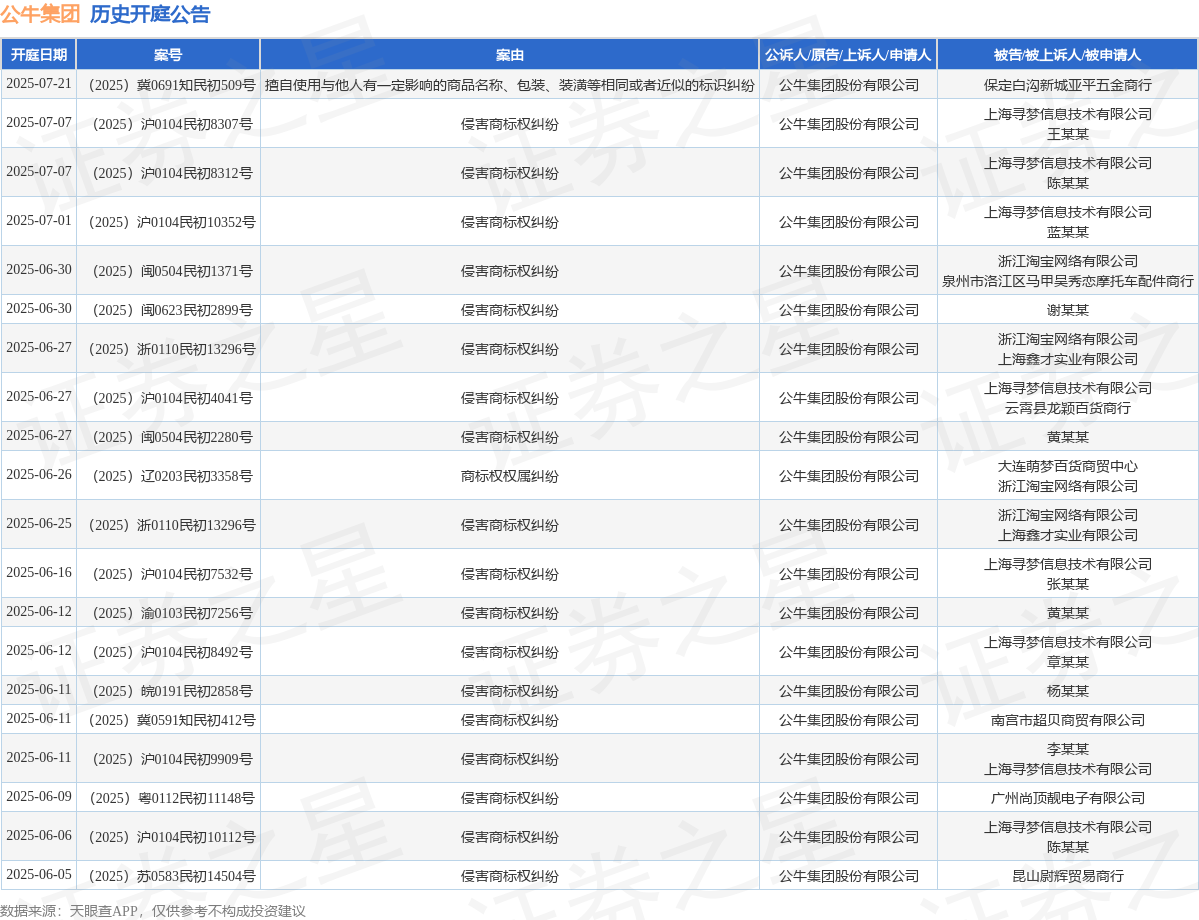Click defendant name 王某某
This screenshot has height=920, width=1199.
1067,134
